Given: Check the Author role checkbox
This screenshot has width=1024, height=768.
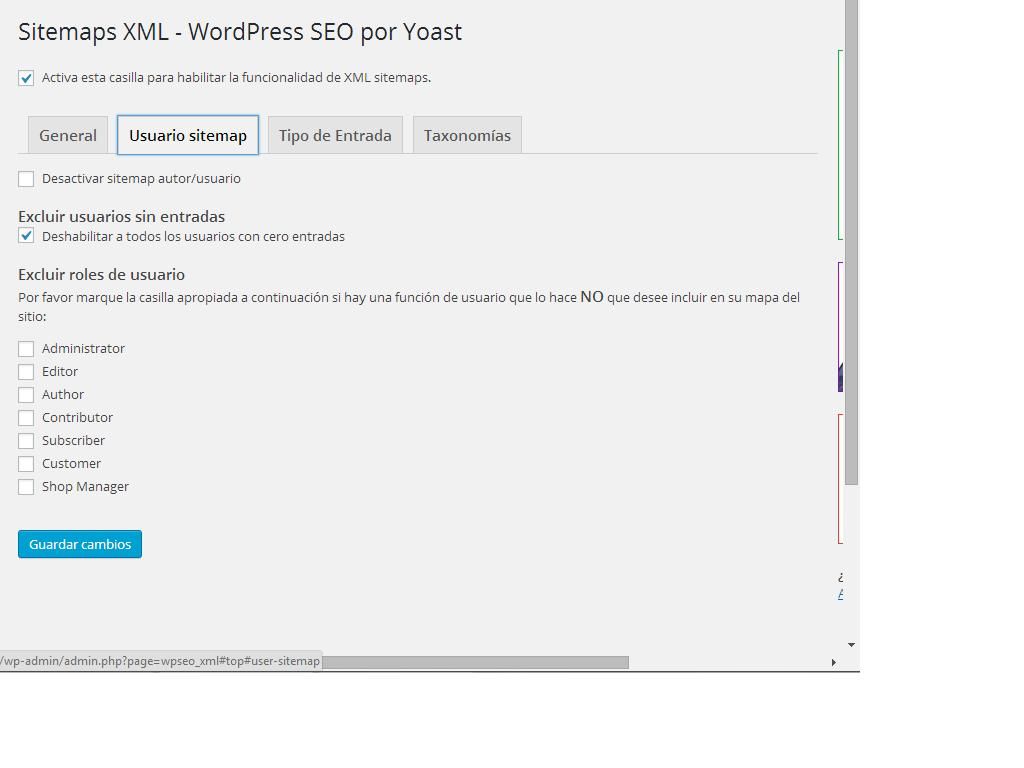Looking at the screenshot, I should pyautogui.click(x=26, y=394).
